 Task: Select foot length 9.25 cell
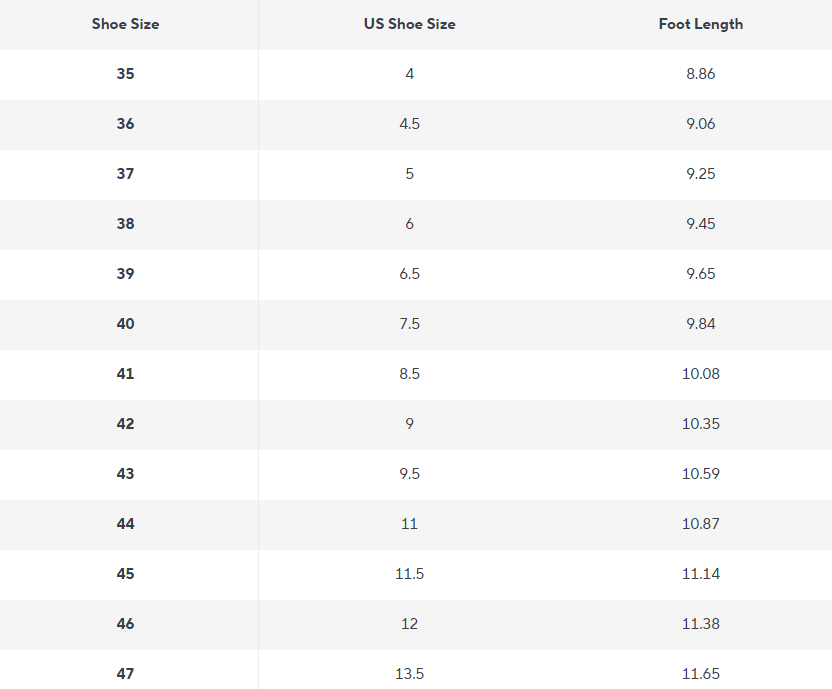(700, 174)
